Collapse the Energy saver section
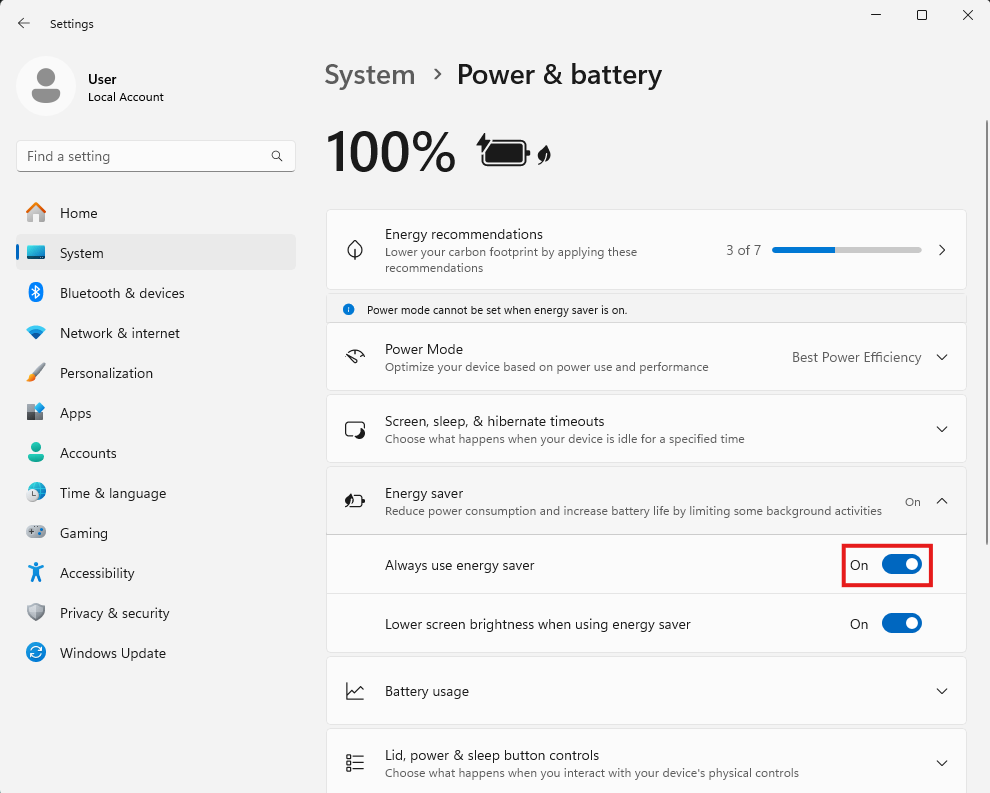Screen dimensions: 990x793 [941, 501]
